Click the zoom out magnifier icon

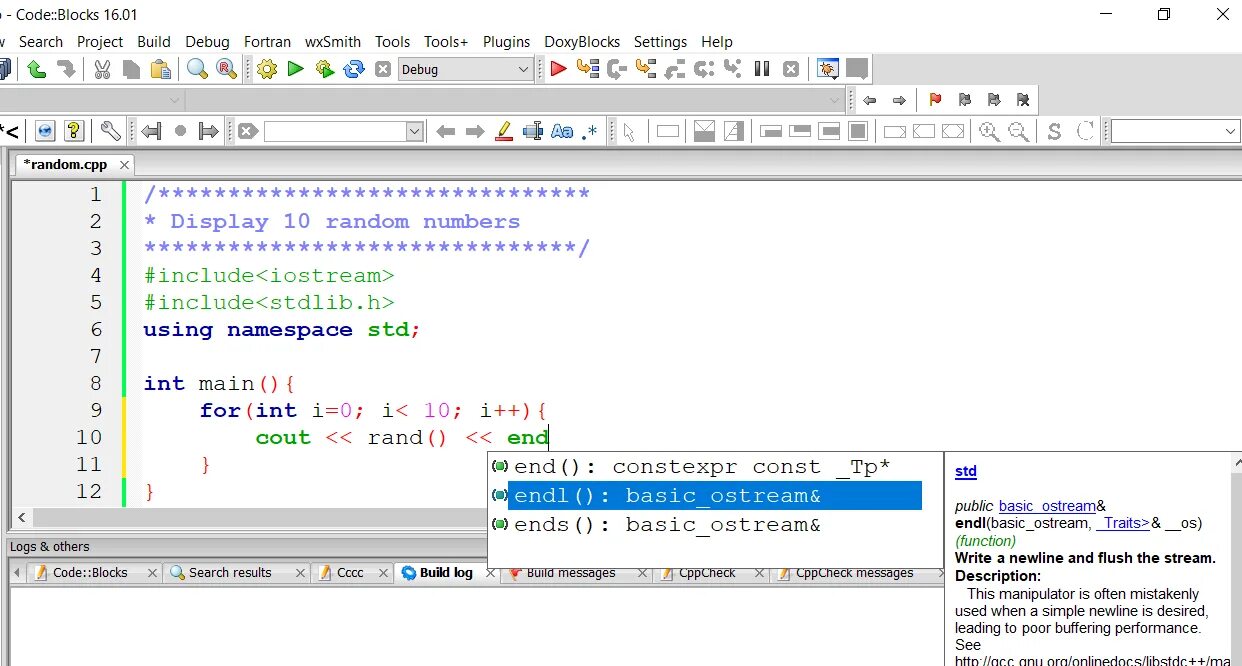click(1018, 131)
